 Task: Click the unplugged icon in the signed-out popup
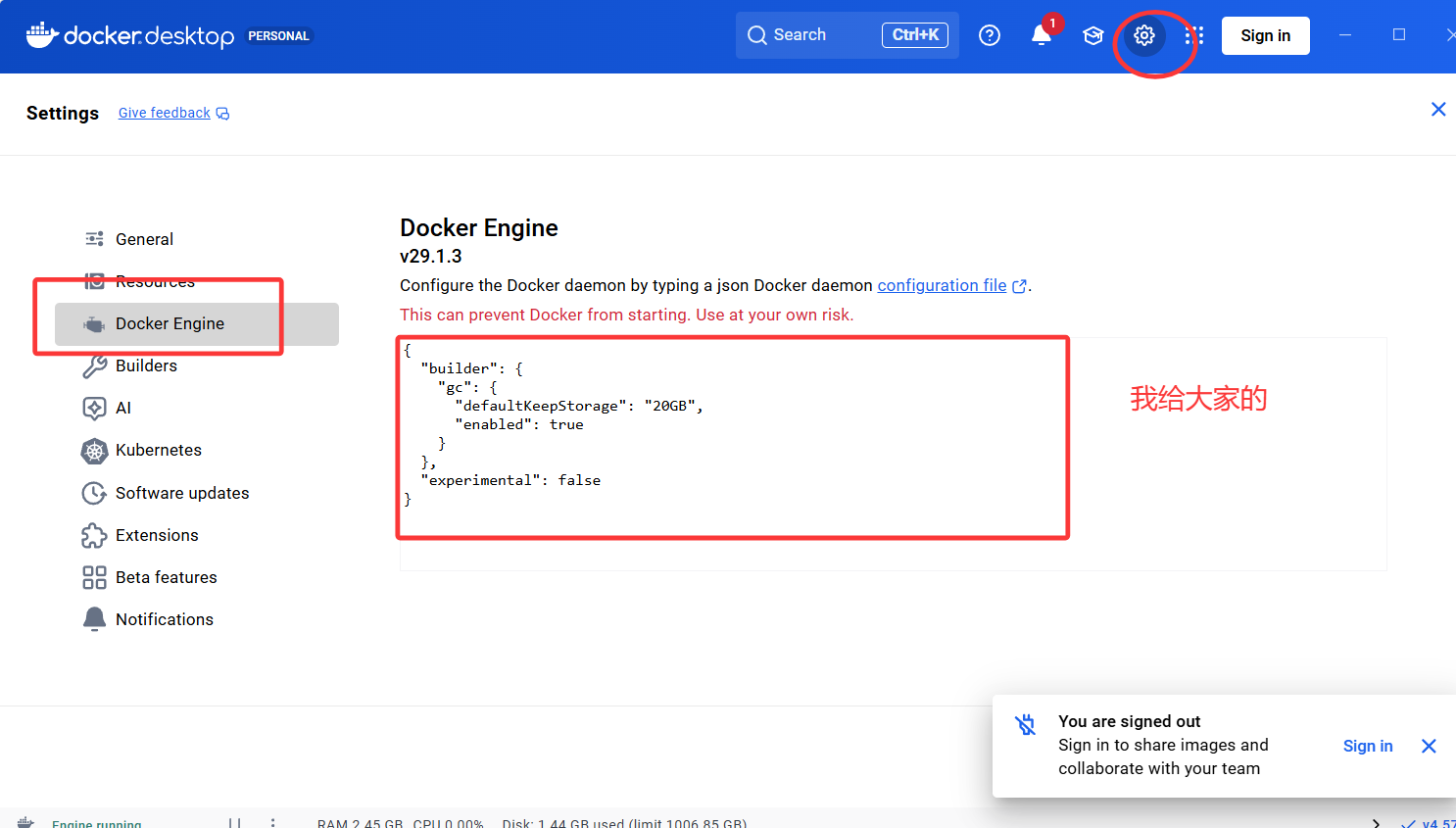(1025, 724)
